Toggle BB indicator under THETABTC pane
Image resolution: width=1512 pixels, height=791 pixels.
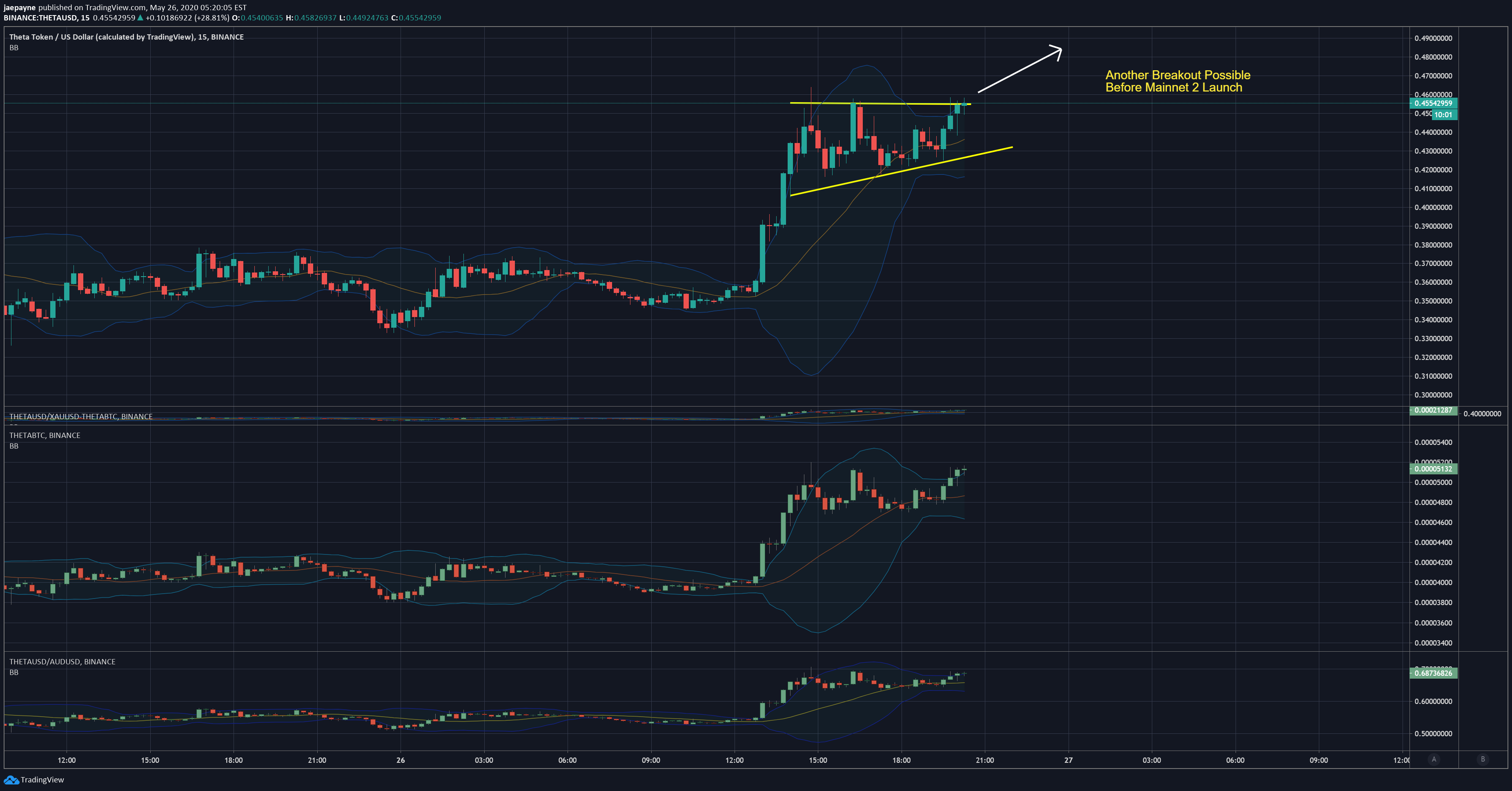[14, 446]
